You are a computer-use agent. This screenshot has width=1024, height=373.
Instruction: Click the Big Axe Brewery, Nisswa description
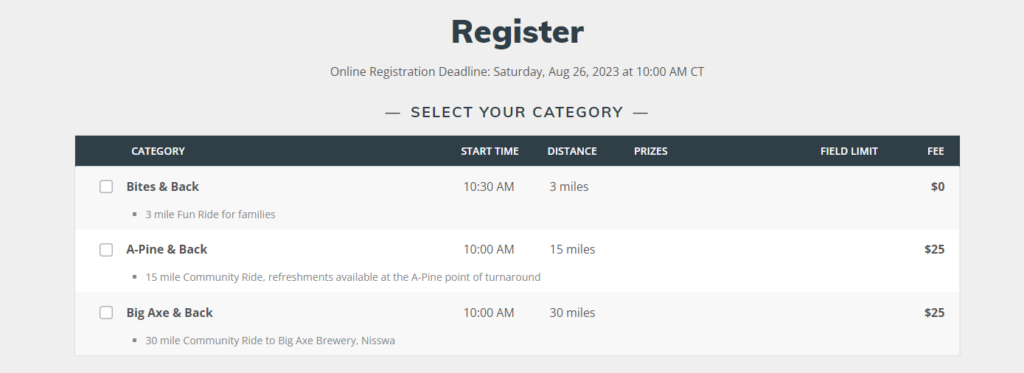pyautogui.click(x=270, y=340)
